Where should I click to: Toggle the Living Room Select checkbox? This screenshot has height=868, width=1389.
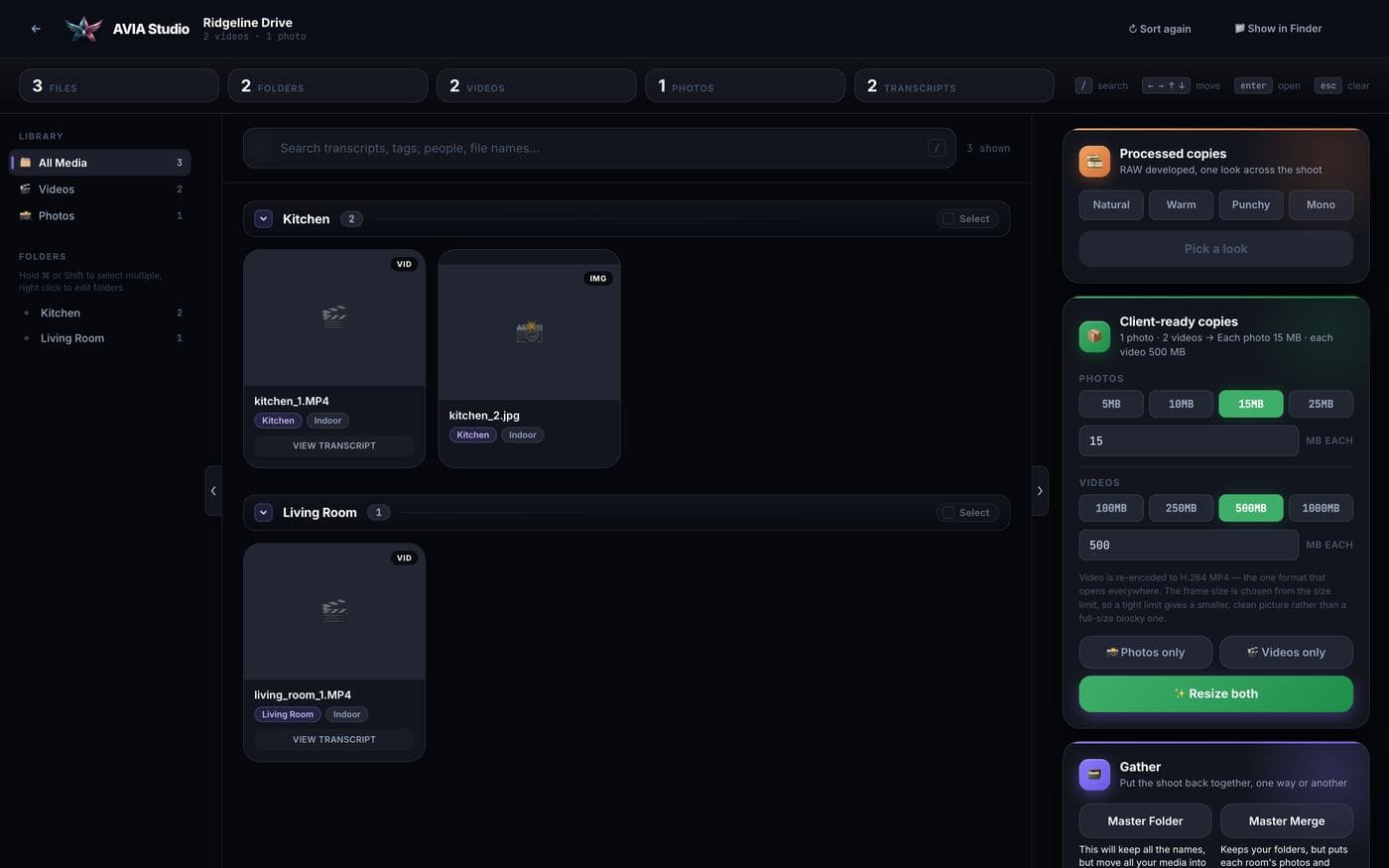click(948, 513)
